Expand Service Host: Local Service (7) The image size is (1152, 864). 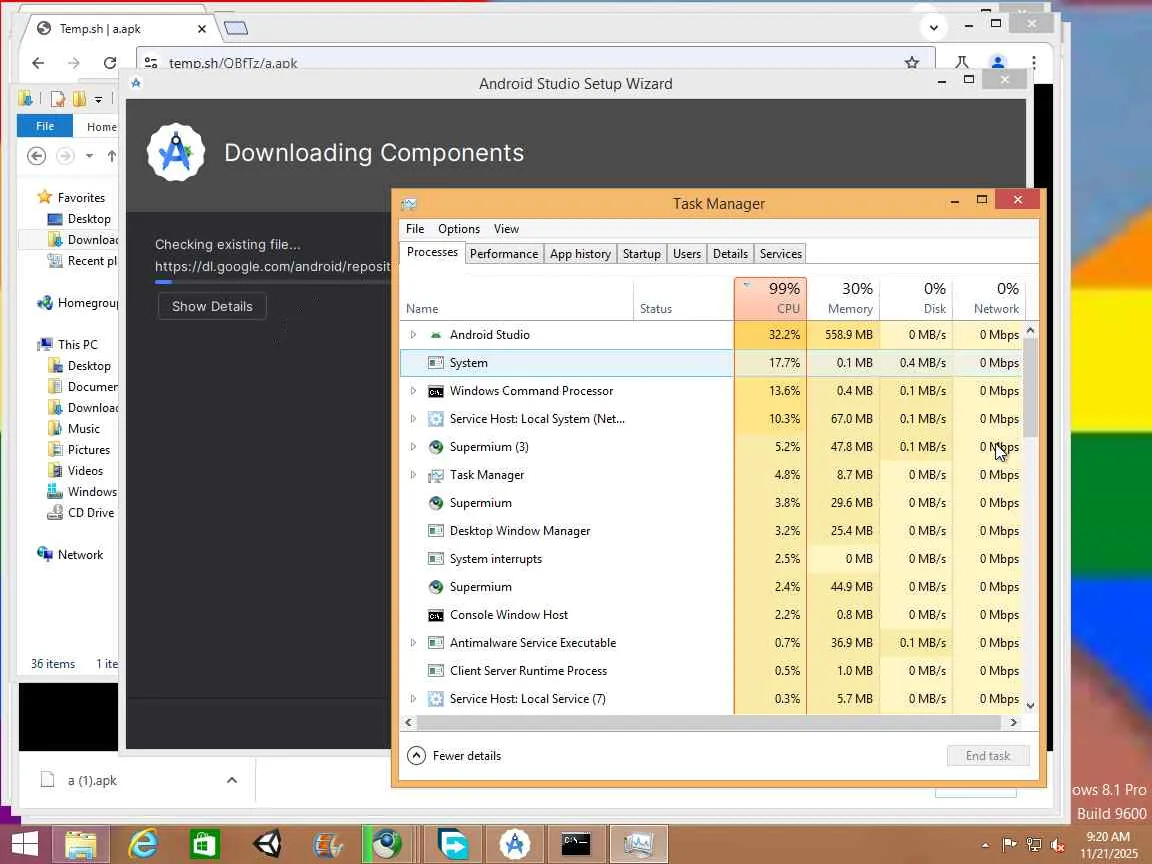click(413, 699)
